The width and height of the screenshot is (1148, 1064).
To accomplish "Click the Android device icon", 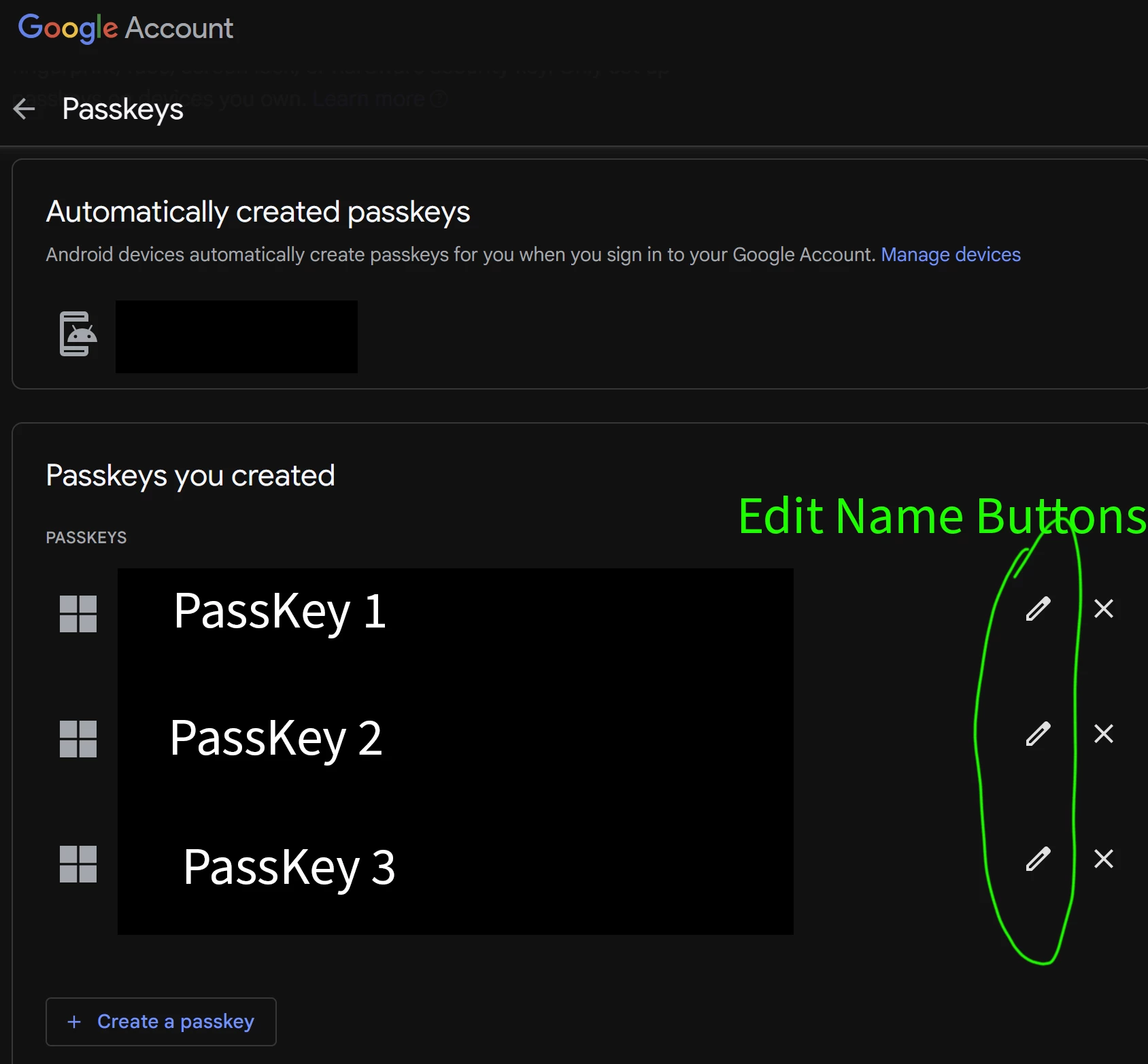I will click(x=78, y=334).
